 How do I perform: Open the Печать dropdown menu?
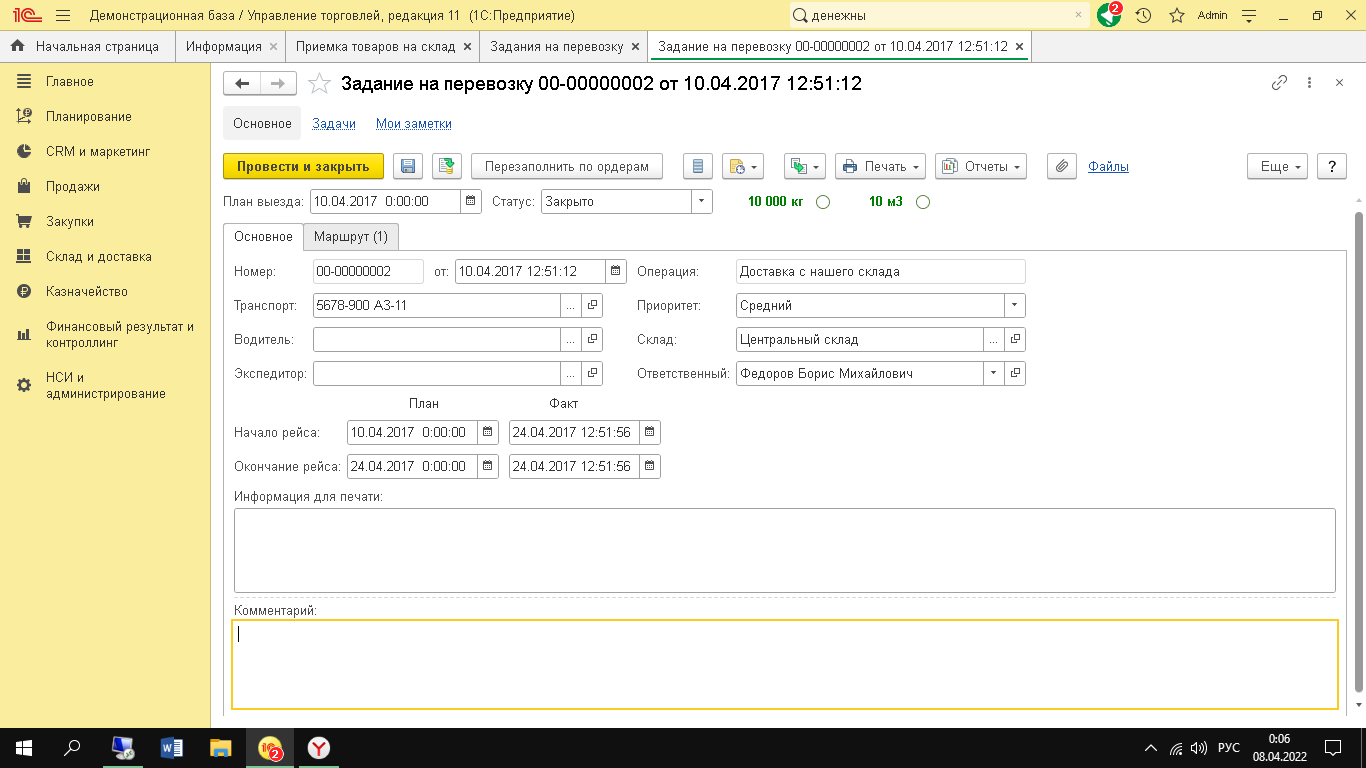[x=880, y=167]
